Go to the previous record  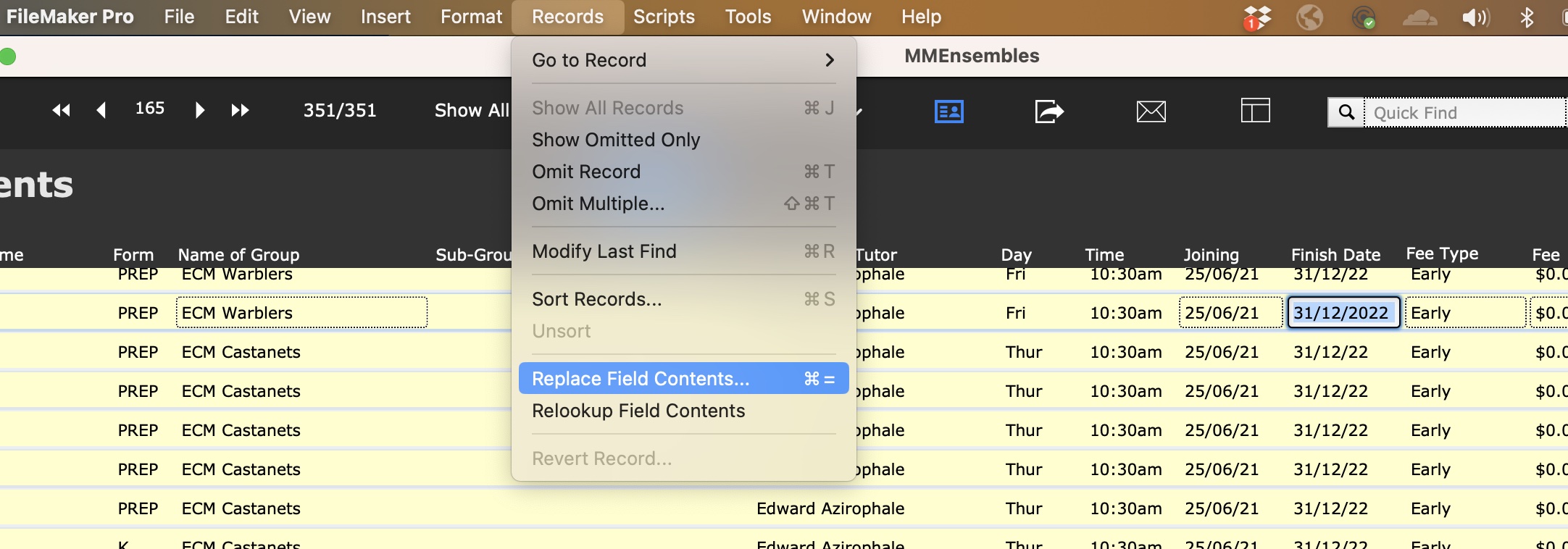tap(101, 110)
